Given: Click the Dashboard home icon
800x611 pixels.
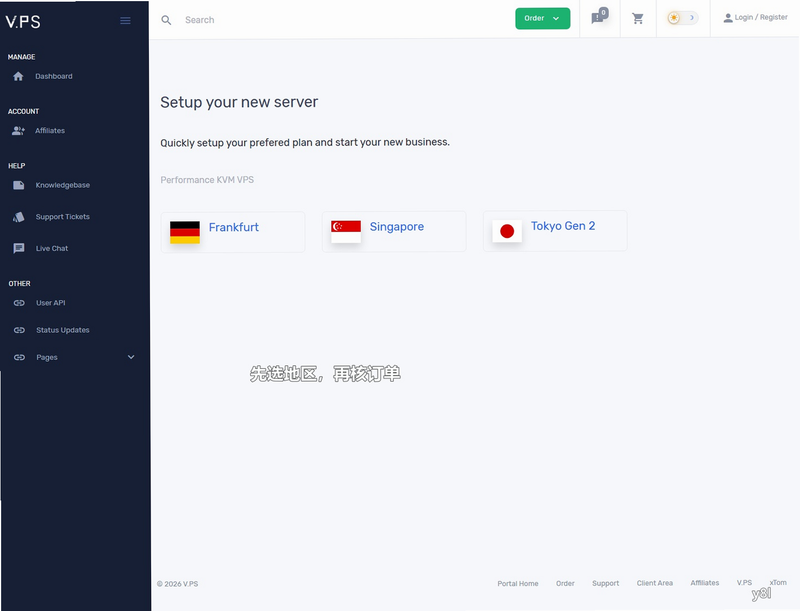Looking at the screenshot, I should [x=18, y=77].
